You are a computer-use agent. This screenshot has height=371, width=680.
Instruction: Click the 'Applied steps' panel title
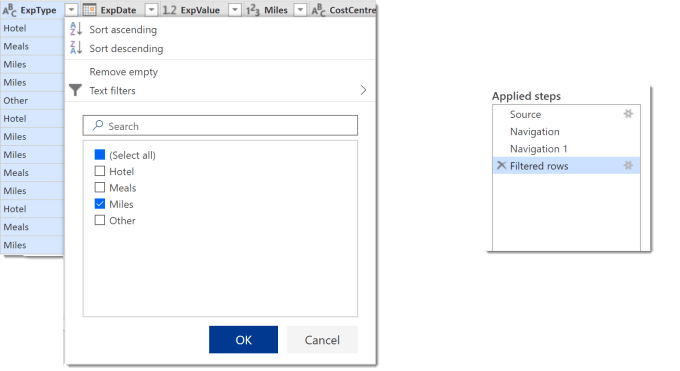526,96
